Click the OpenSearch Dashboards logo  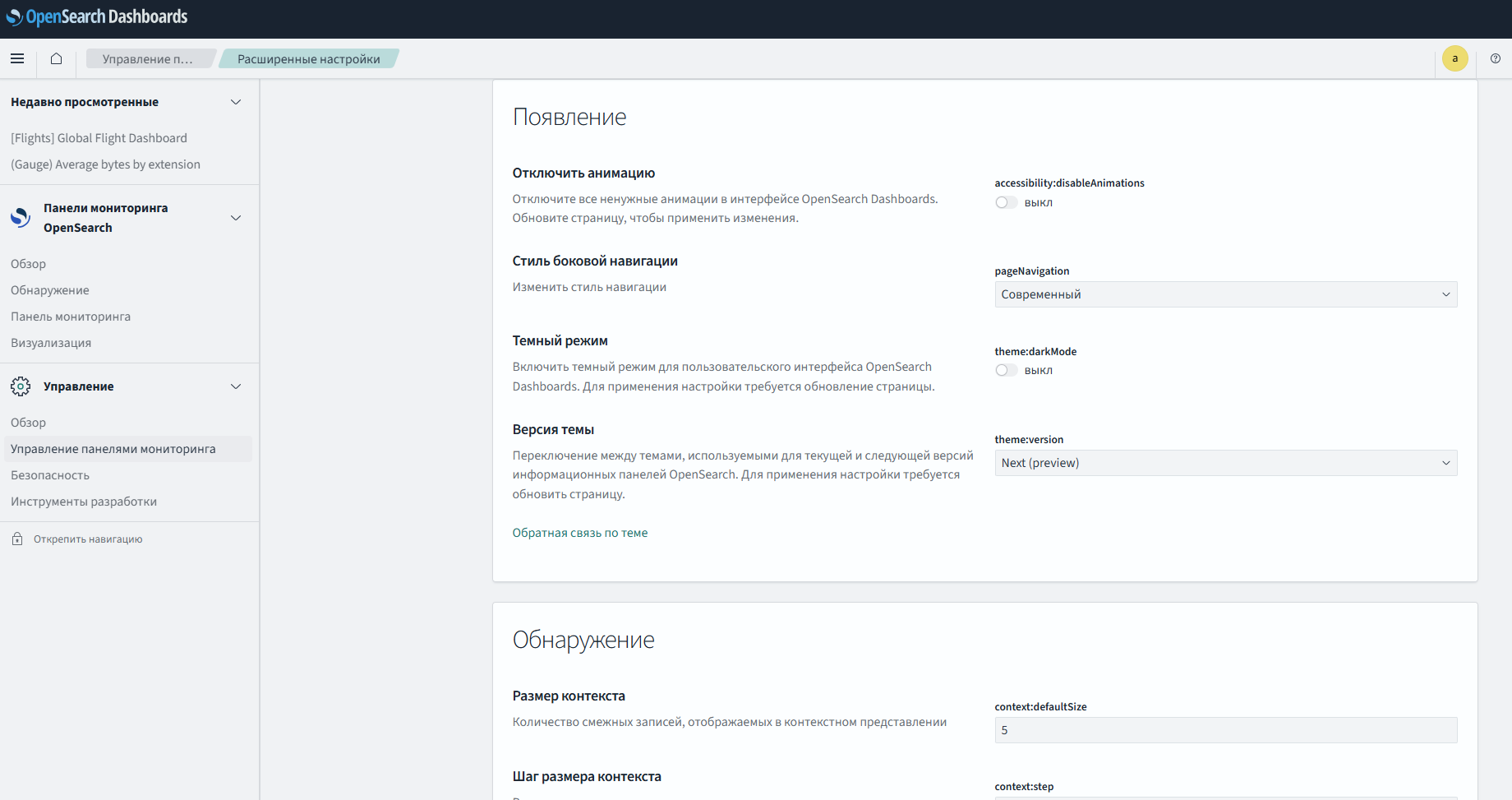pyautogui.click(x=97, y=17)
